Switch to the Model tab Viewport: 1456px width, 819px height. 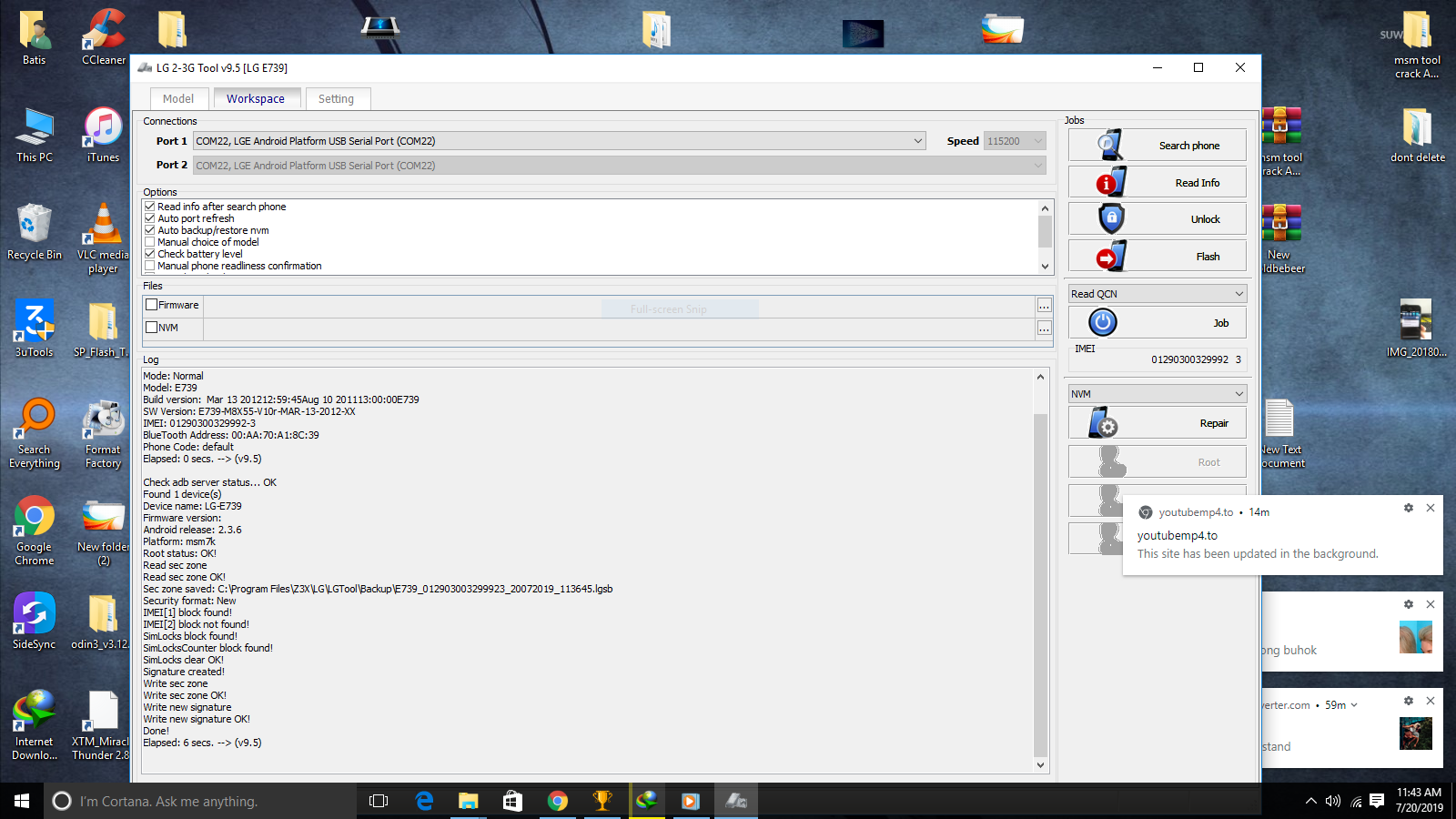(178, 98)
